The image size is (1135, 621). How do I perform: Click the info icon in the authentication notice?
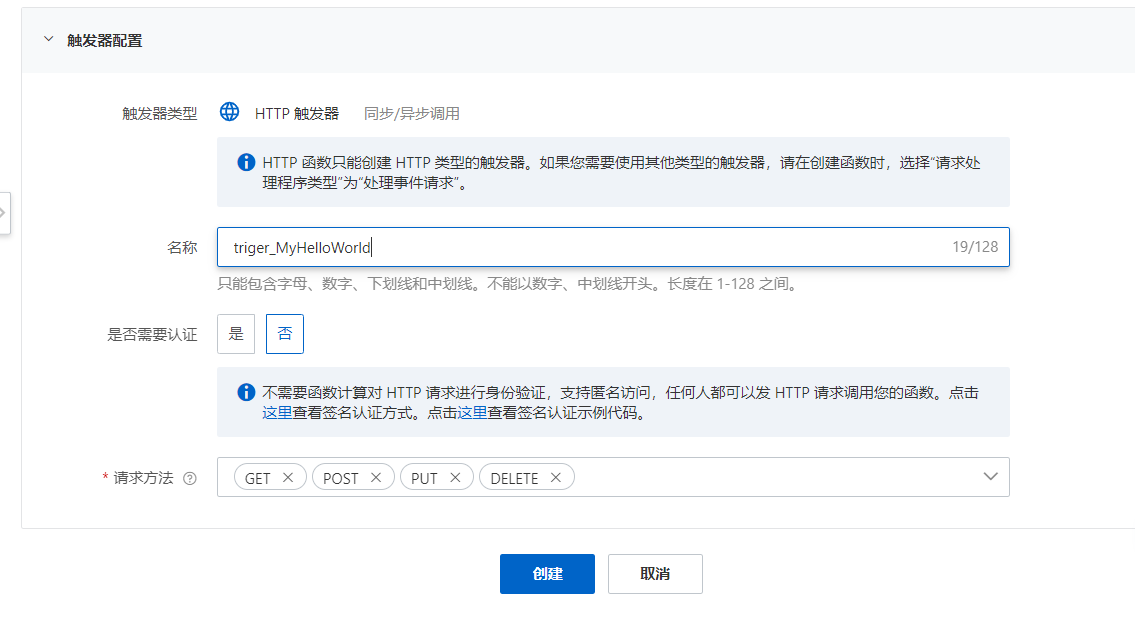[x=245, y=391]
